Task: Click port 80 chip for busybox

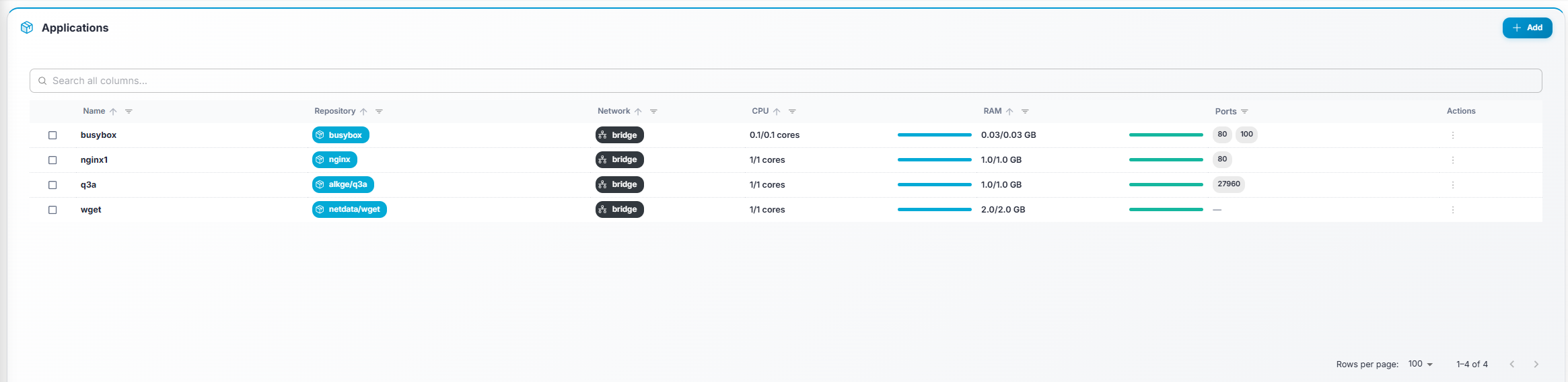Action: pyautogui.click(x=1222, y=135)
